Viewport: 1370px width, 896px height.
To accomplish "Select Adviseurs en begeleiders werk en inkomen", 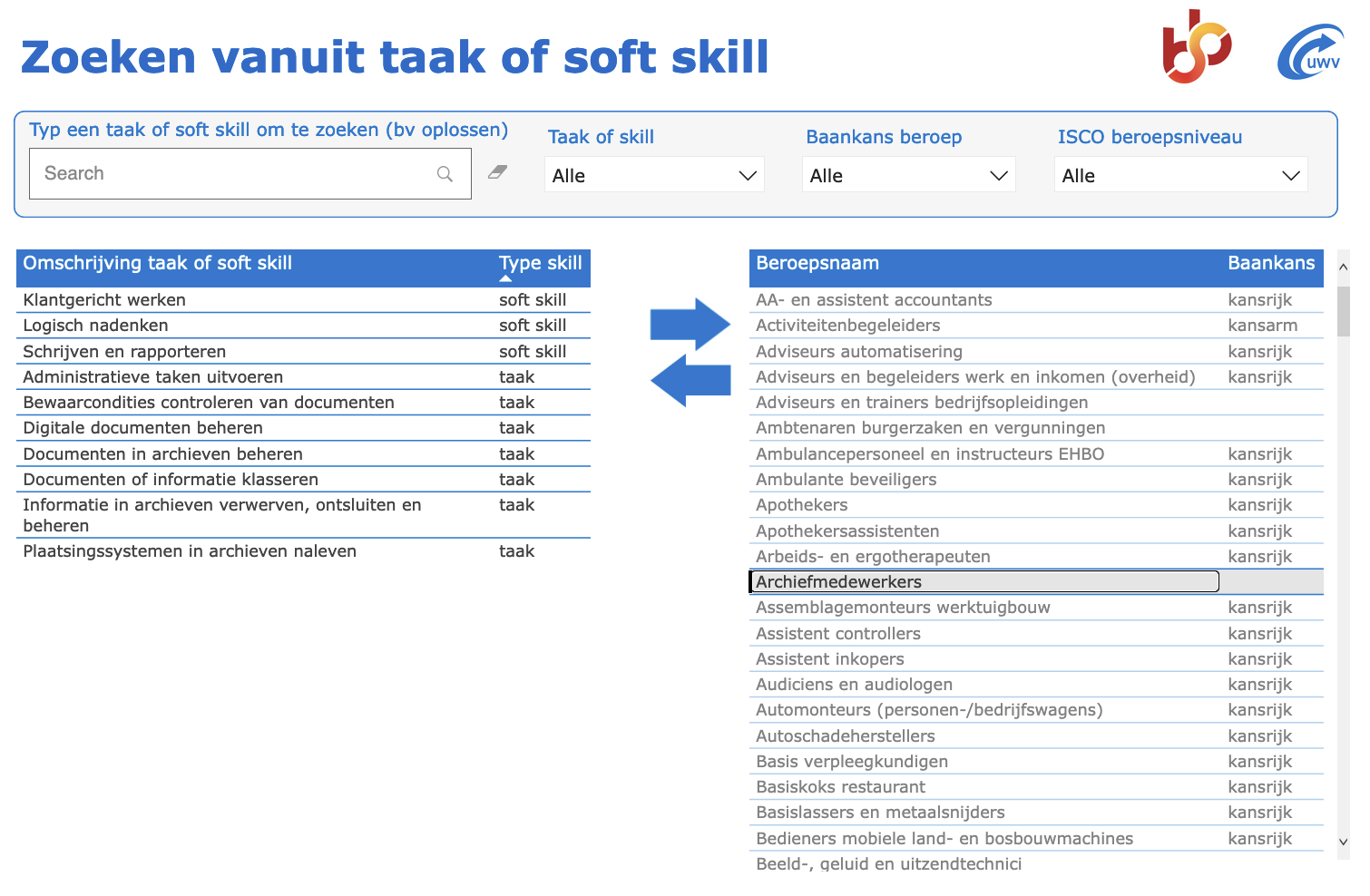I will 1036,377.
